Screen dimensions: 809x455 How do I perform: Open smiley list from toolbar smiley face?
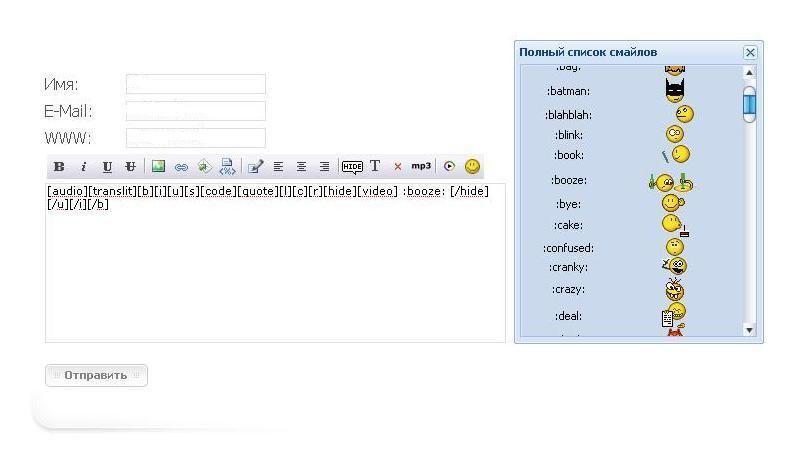click(x=472, y=167)
